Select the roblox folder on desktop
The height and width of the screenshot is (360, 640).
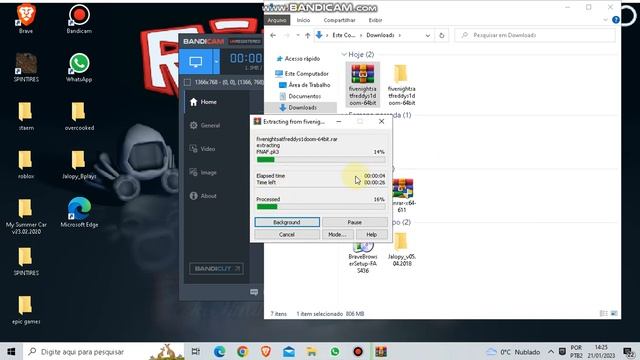(x=26, y=164)
